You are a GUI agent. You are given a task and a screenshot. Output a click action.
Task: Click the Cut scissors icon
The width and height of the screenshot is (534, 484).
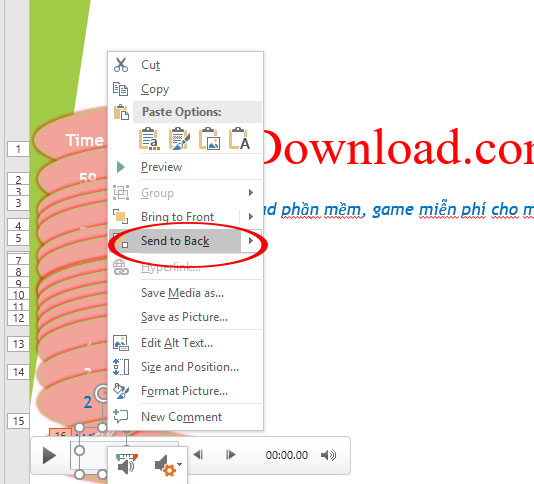click(x=121, y=65)
